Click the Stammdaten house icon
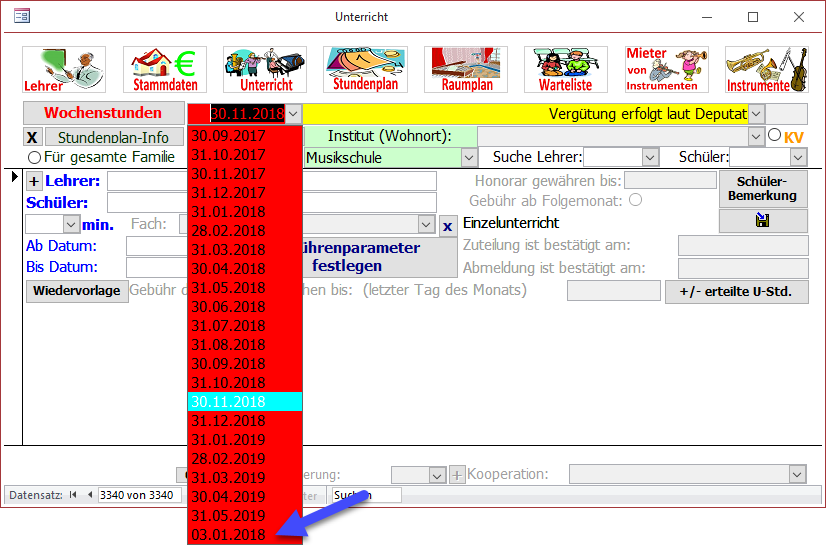The height and width of the screenshot is (545, 826). (164, 69)
